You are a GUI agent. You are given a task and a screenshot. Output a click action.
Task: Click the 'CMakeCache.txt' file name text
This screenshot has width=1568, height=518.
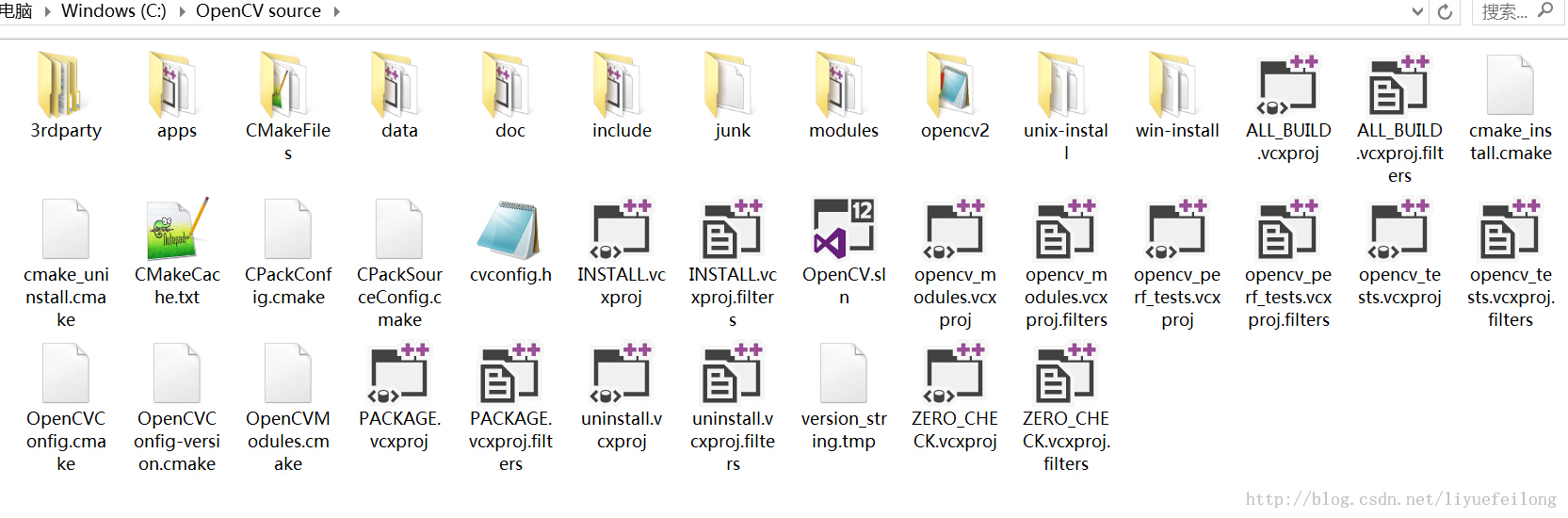point(177,286)
